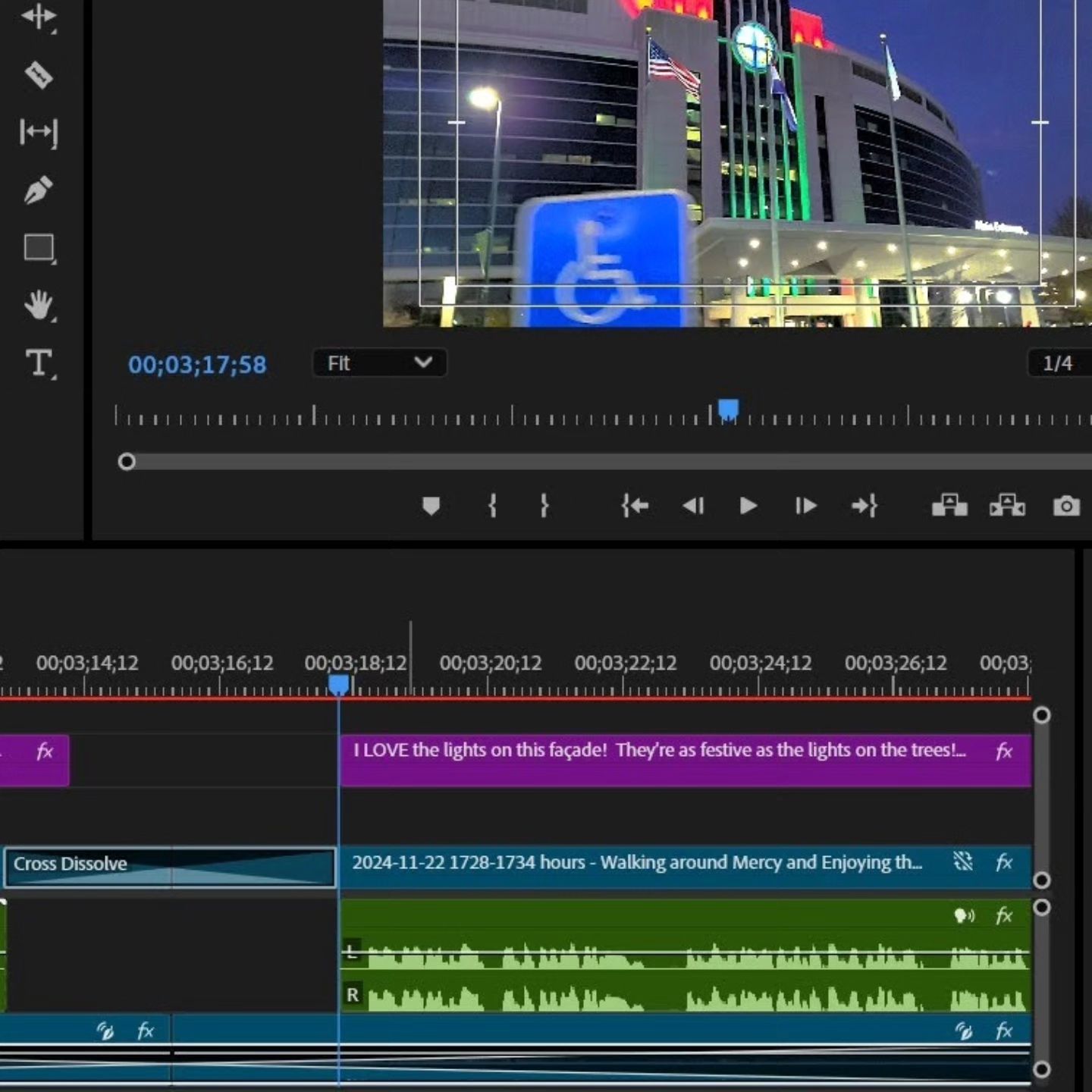Image resolution: width=1092 pixels, height=1092 pixels.
Task: Select the Rectangle tool
Action: tap(39, 248)
